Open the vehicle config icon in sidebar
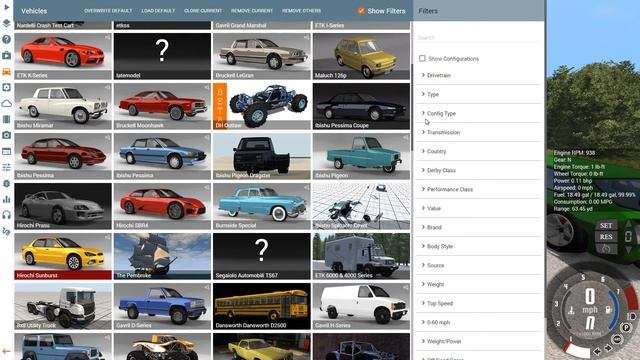The image size is (640, 360). (x=7, y=87)
